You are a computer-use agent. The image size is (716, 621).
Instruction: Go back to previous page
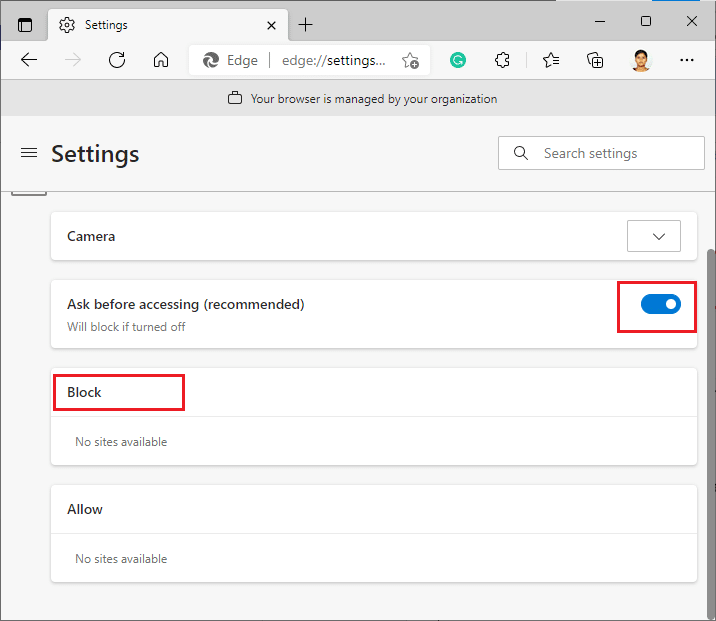[x=29, y=60]
